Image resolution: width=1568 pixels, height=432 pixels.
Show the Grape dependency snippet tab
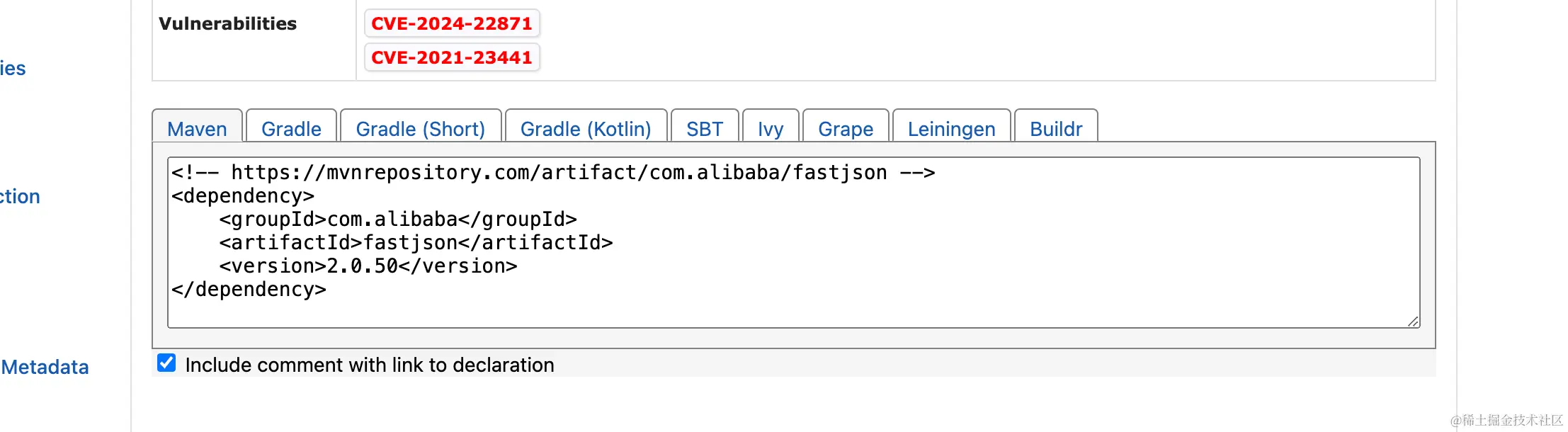pyautogui.click(x=846, y=129)
